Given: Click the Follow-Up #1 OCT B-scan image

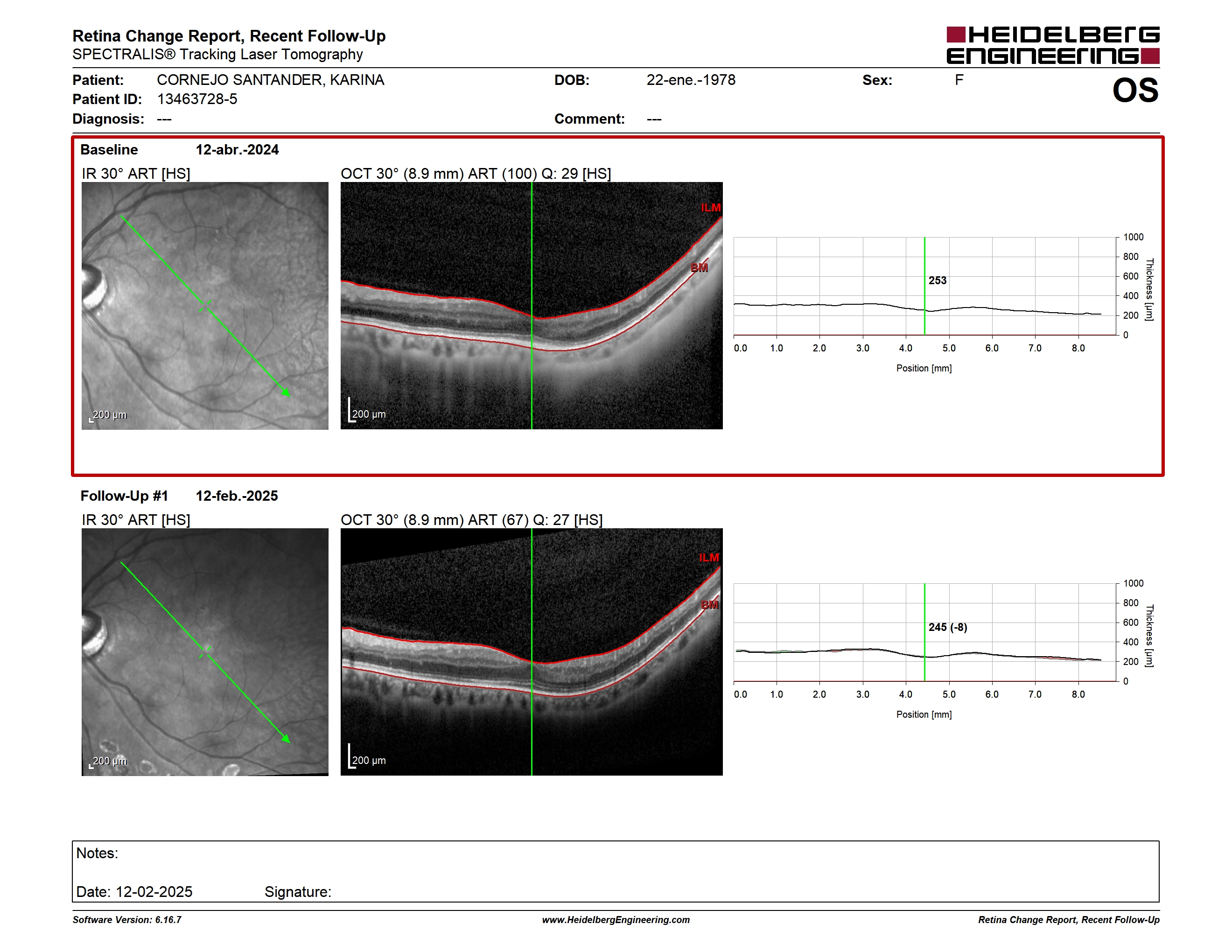Looking at the screenshot, I should point(532,652).
